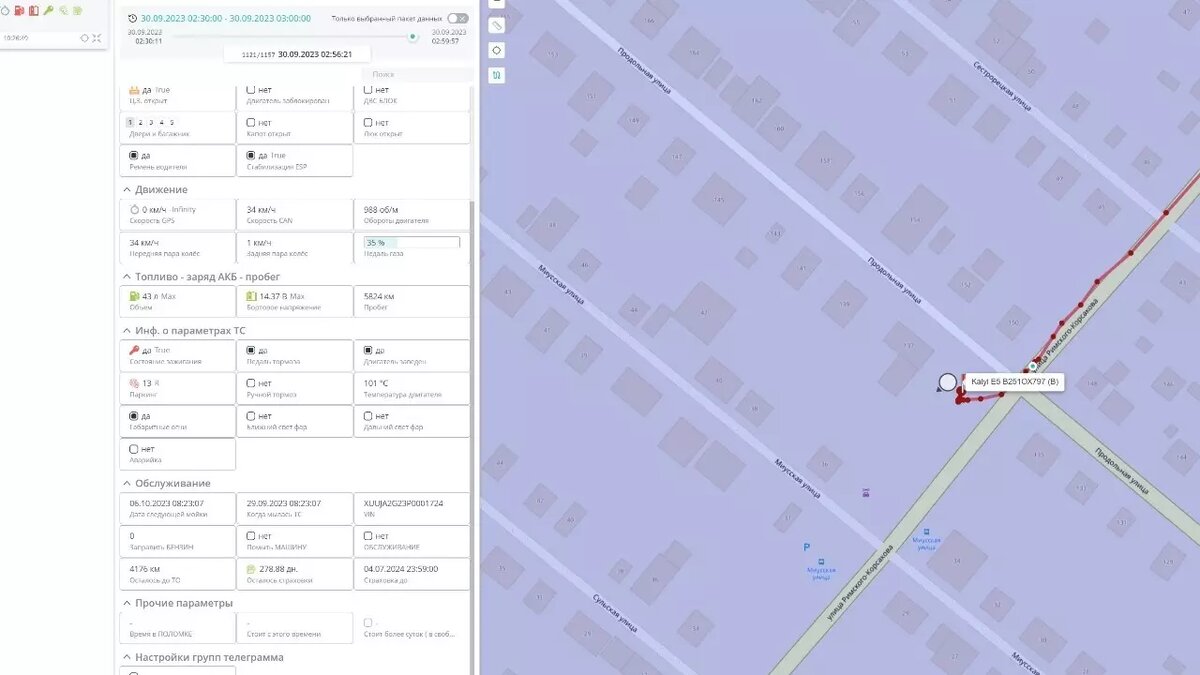
Task: Click the vehicle circle marker on the map
Action: coord(948,382)
